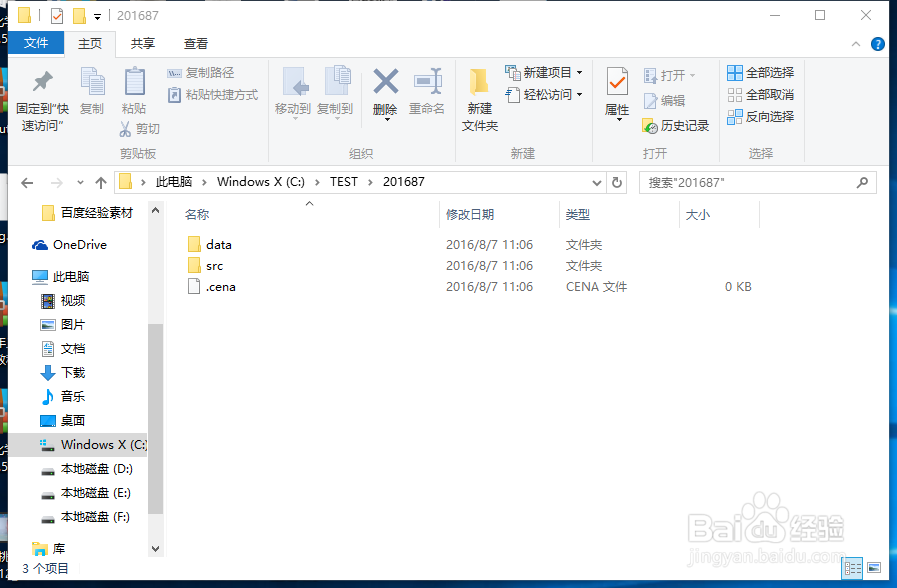Click the Forward navigation arrow
Screen dimensions: 897x588
[x=57, y=183]
